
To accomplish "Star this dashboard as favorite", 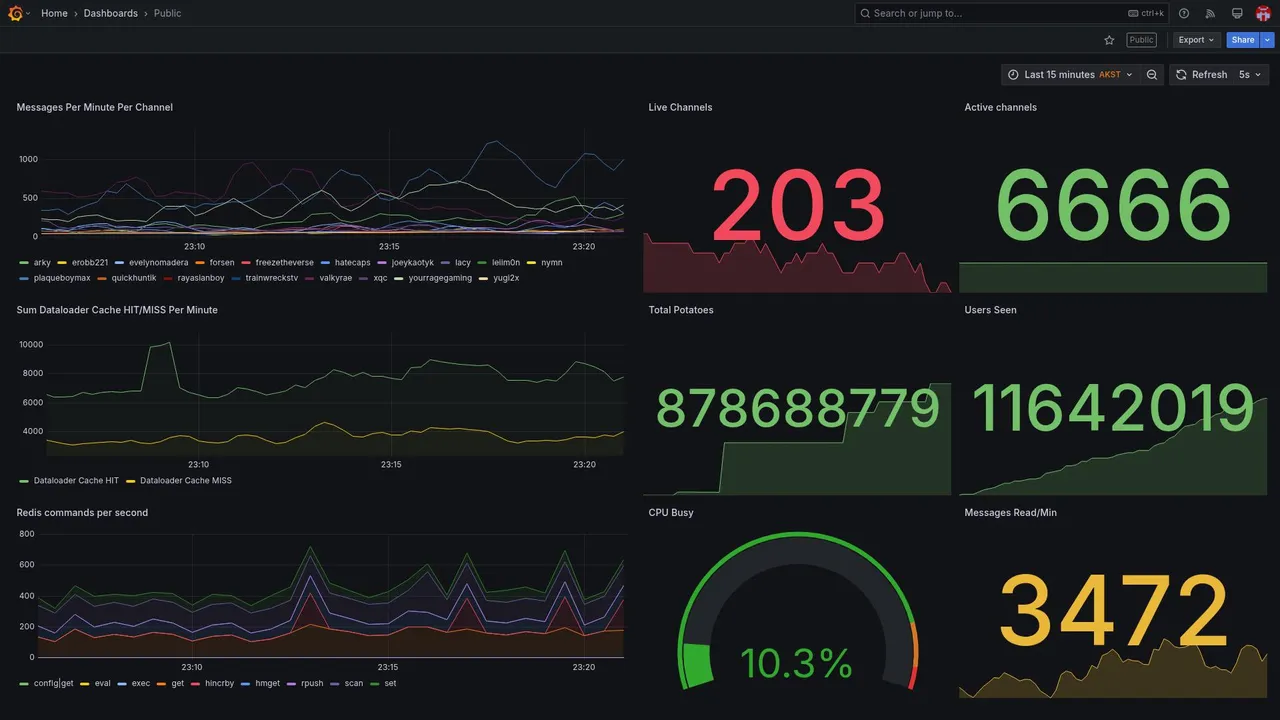I will coord(1109,40).
